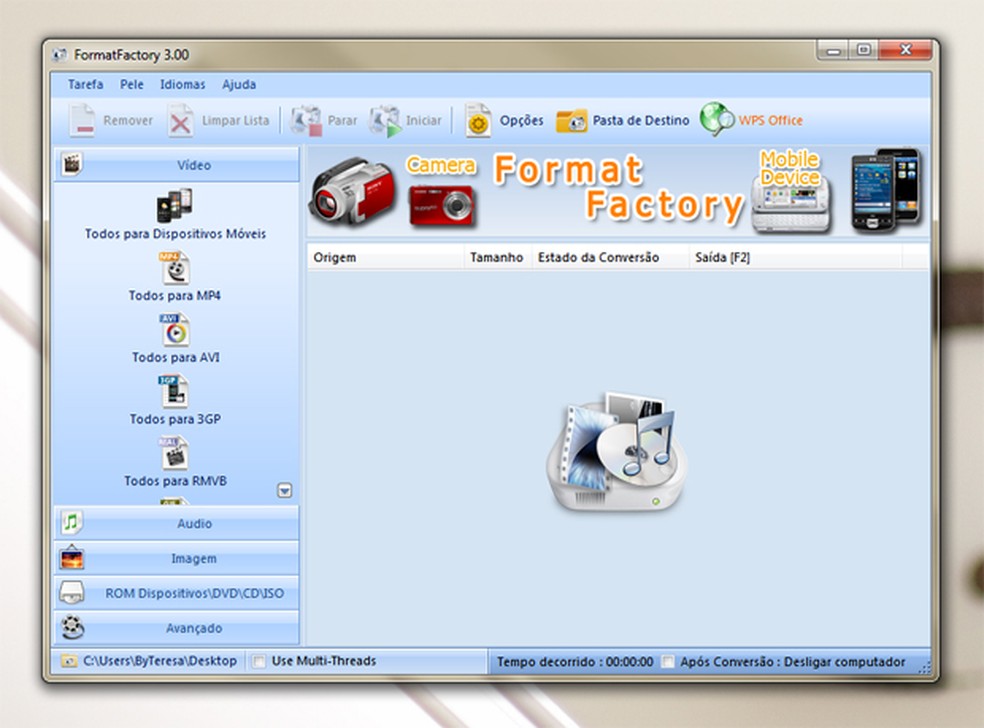Click the Opções text label

521,120
